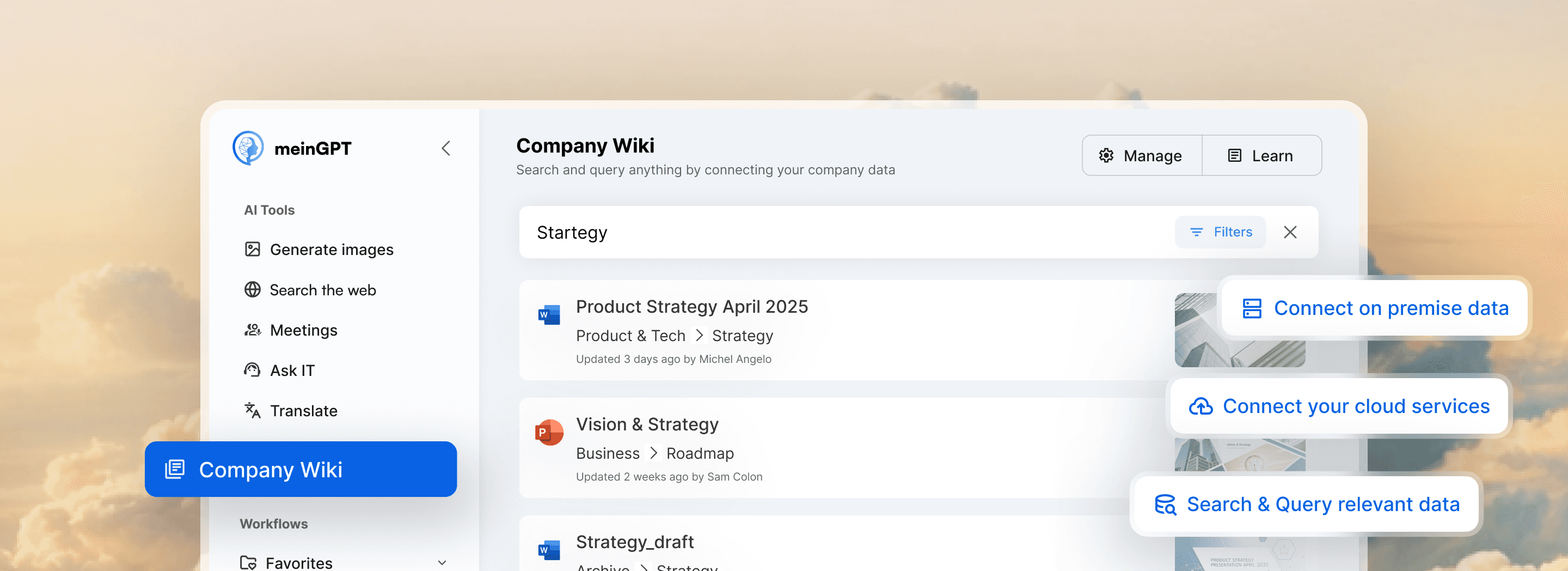The image size is (1568, 571).
Task: Click the Manage button
Action: pos(1141,155)
